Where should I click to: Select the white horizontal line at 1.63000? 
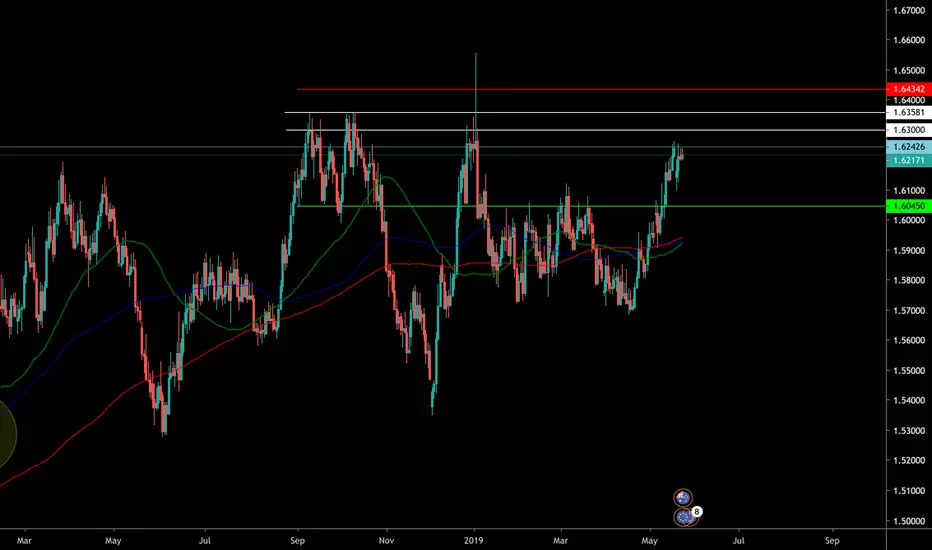click(x=586, y=130)
